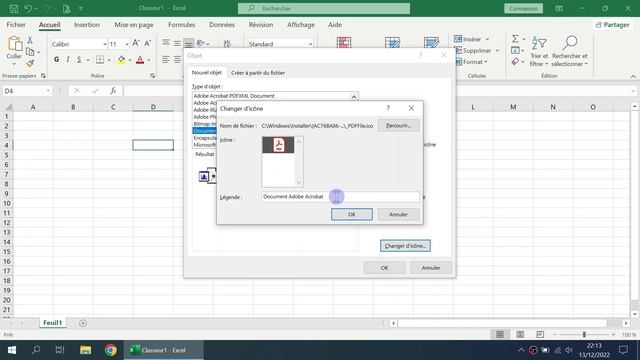Viewport: 640px width, 360px height.
Task: Click OK in the Objet dialog
Action: coord(384,268)
